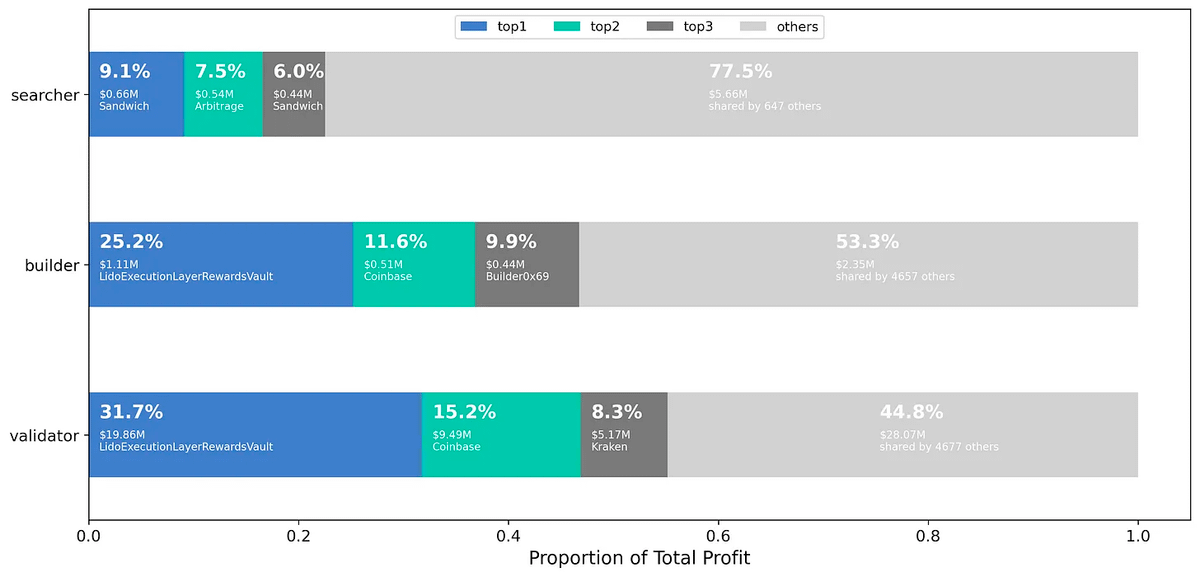
Task: Click the "validator" y-axis label
Action: [x=44, y=435]
